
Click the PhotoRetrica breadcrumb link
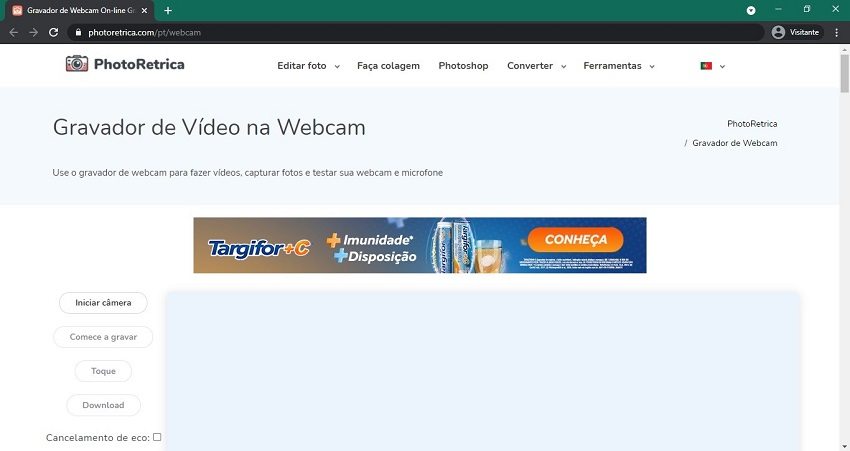coord(752,124)
